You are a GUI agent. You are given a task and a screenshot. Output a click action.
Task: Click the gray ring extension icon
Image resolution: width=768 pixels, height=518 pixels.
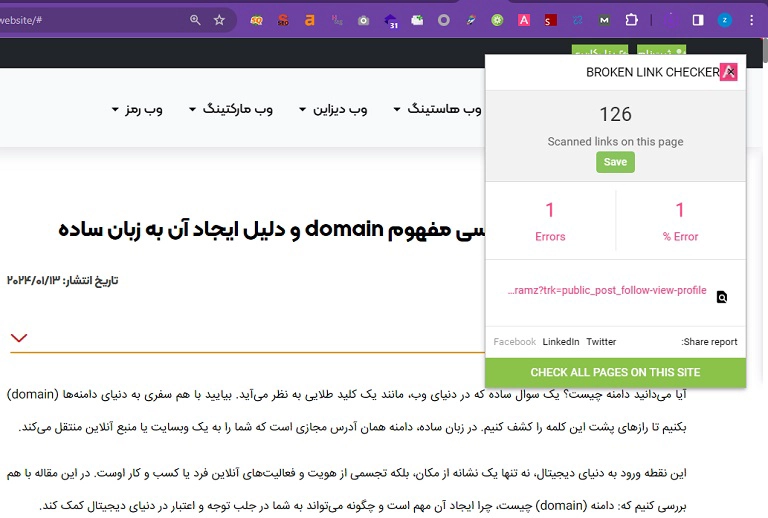[444, 21]
